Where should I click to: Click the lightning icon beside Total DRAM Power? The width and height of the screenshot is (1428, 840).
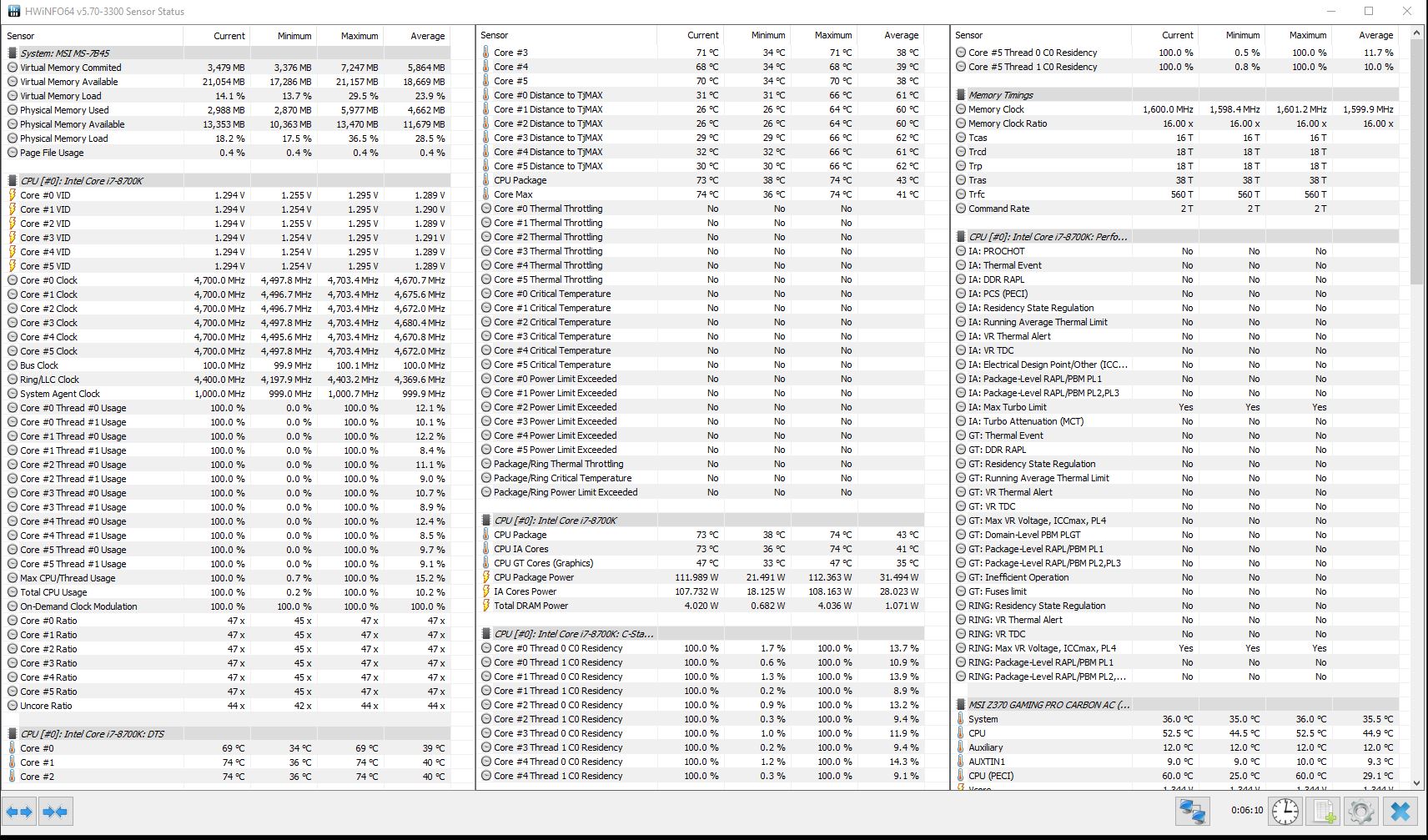click(486, 606)
